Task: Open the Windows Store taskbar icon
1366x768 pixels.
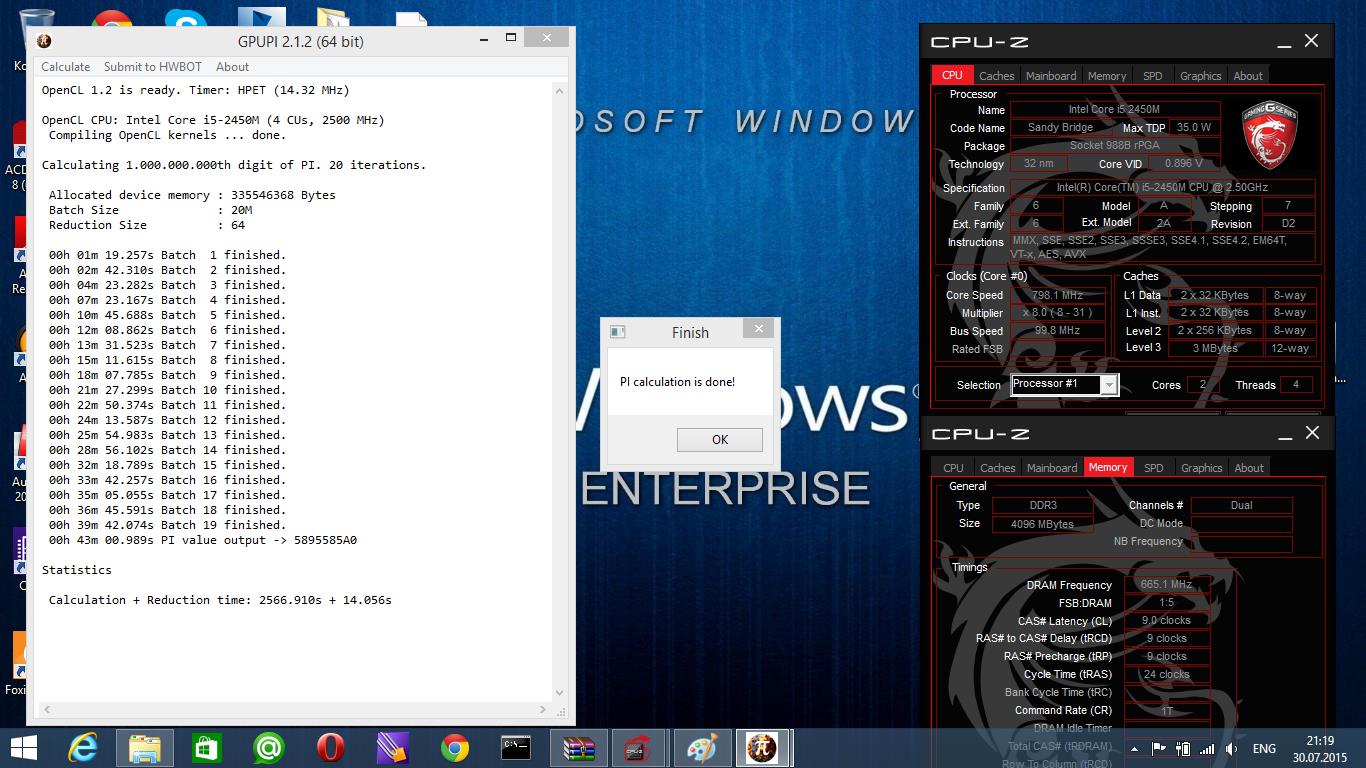Action: pos(207,748)
